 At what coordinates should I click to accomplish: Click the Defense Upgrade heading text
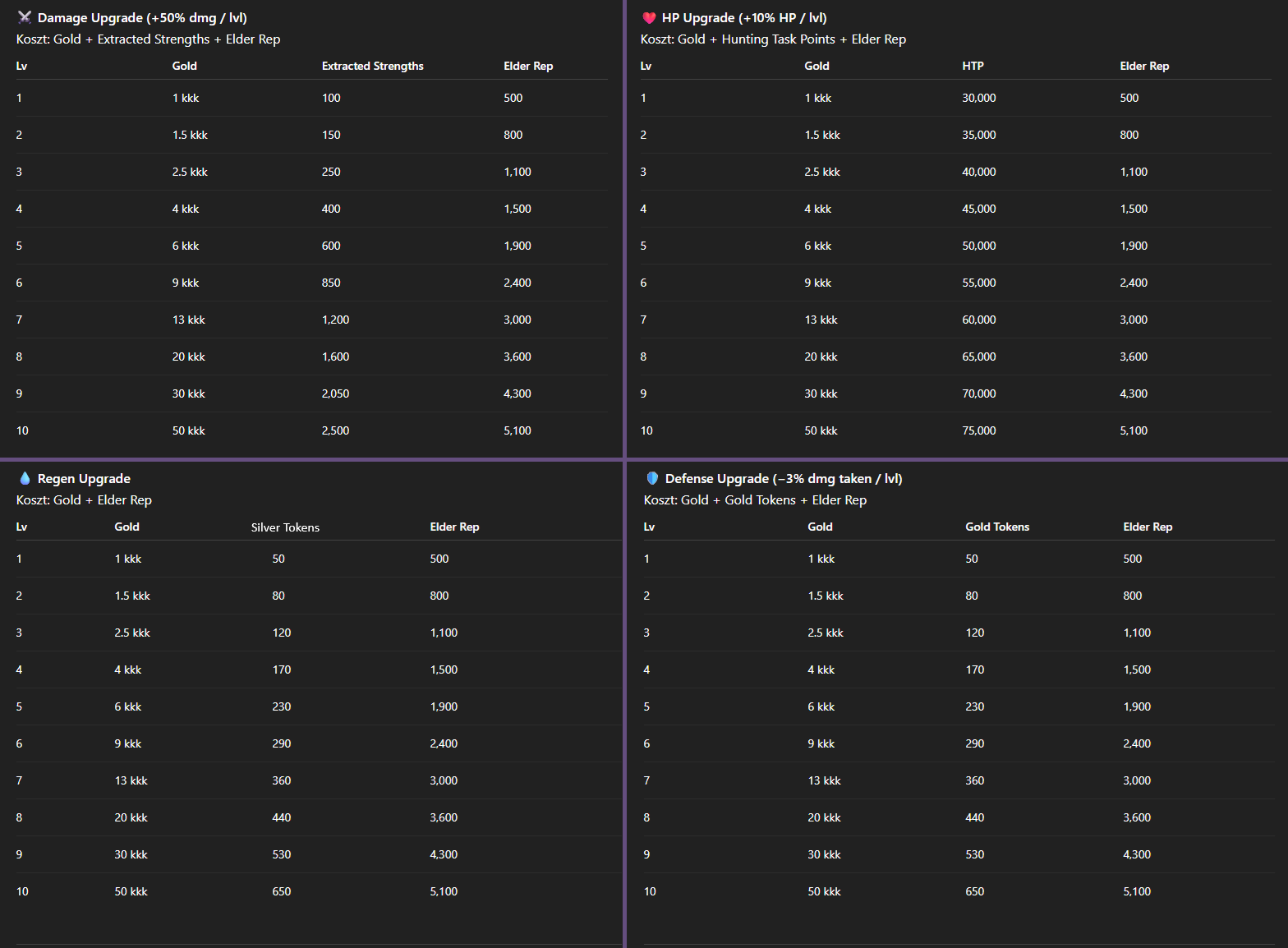[783, 479]
